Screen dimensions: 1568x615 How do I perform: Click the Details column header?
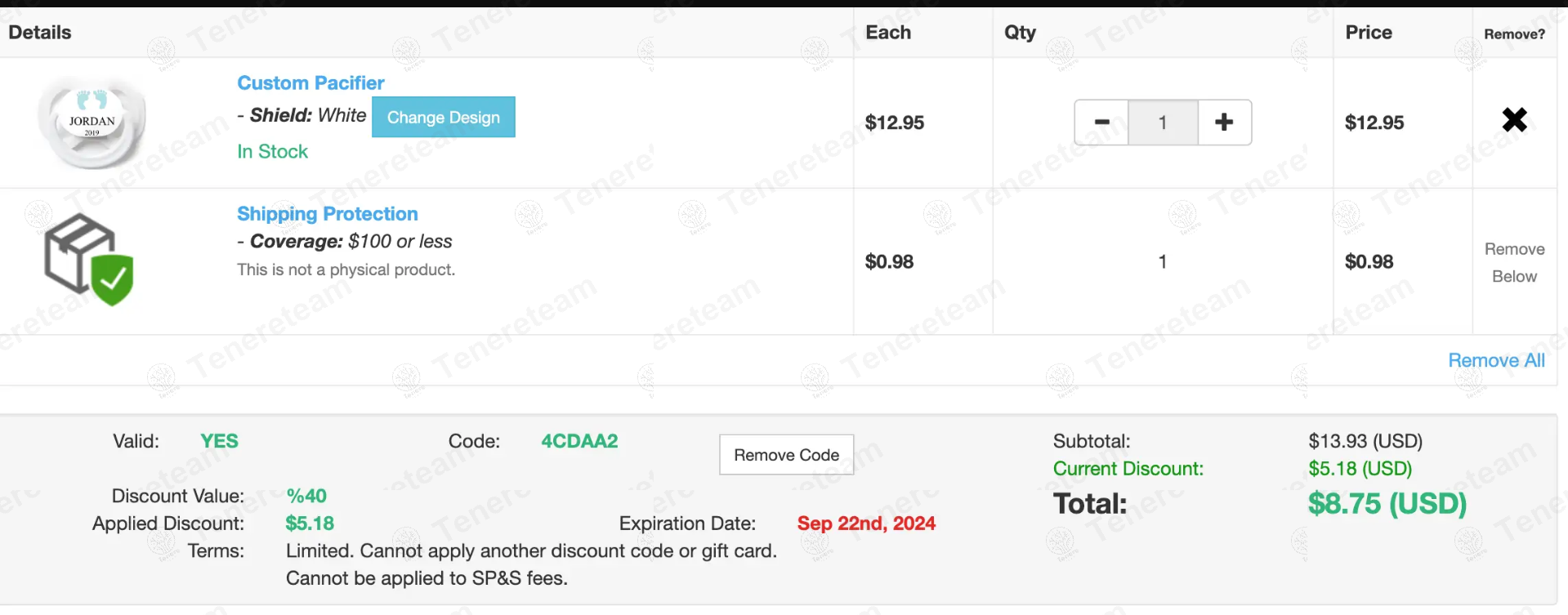pos(40,33)
